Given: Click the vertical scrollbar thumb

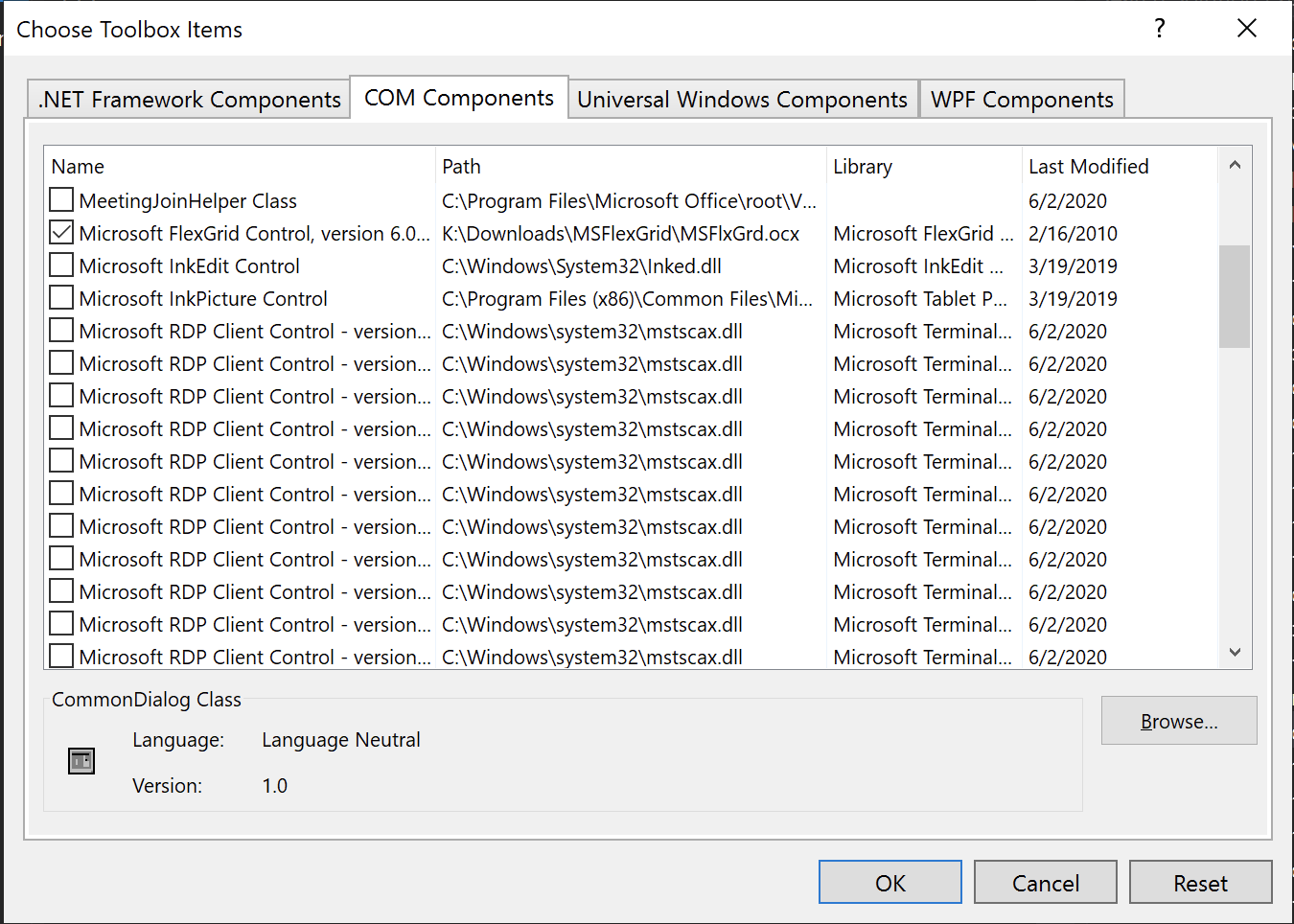Looking at the screenshot, I should point(1235,296).
